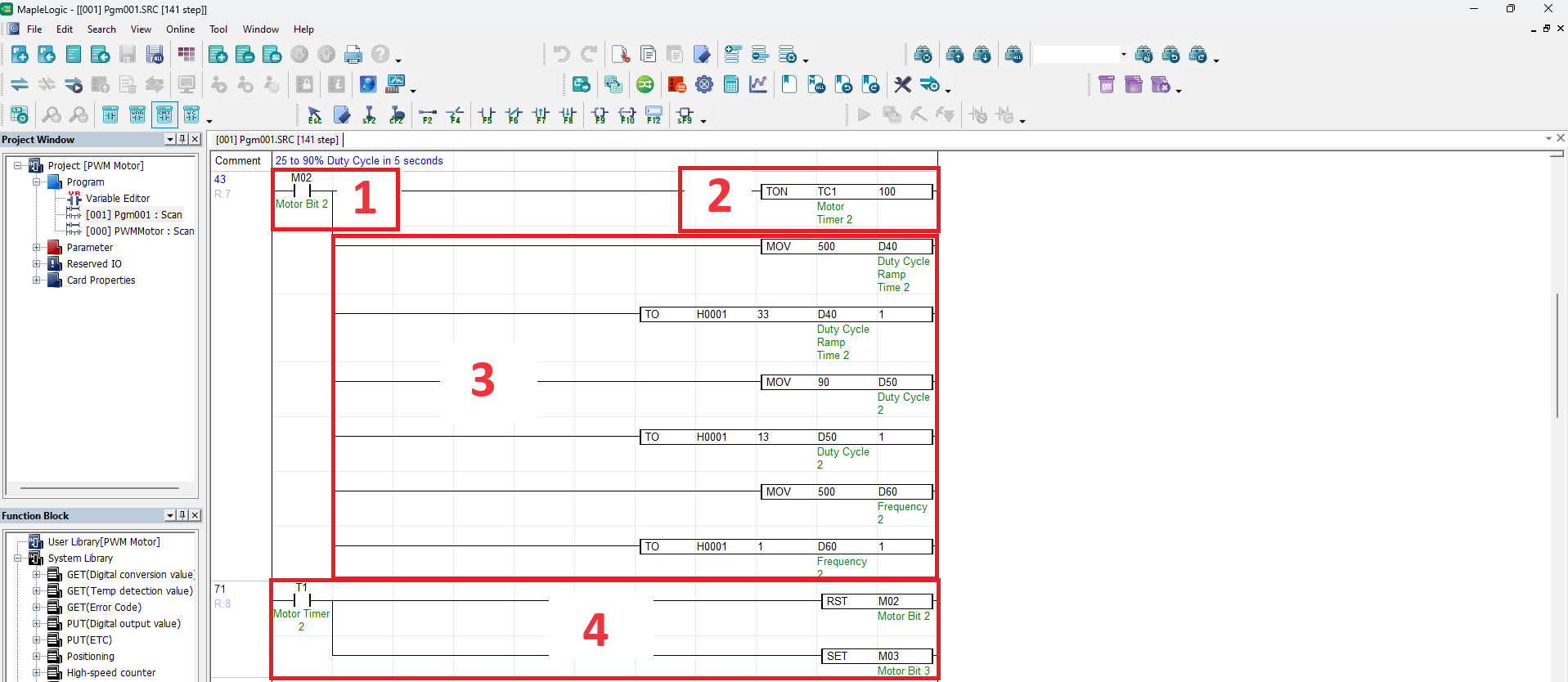1568x682 pixels.
Task: Toggle the VAR variable display view button
Action: point(137,115)
